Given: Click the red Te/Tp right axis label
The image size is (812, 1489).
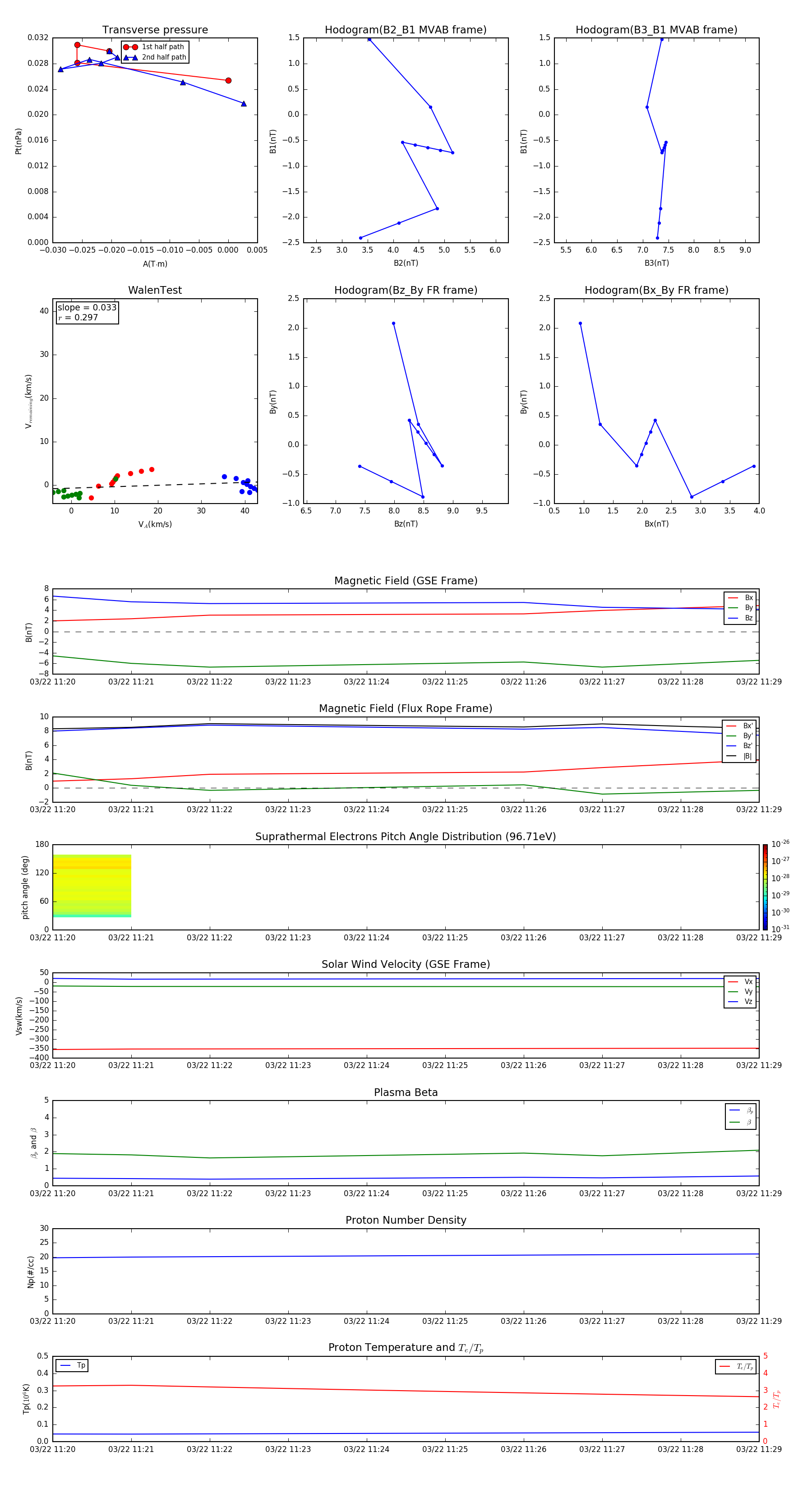Looking at the screenshot, I should click(776, 1399).
